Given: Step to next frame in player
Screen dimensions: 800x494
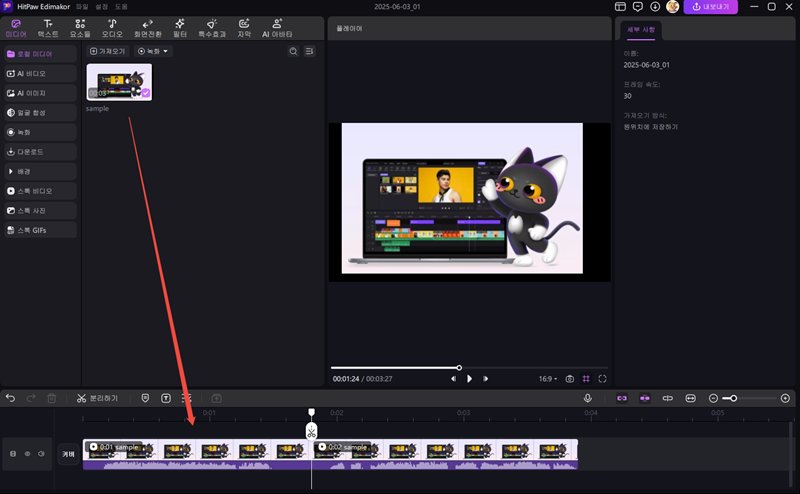Looking at the screenshot, I should pos(485,379).
